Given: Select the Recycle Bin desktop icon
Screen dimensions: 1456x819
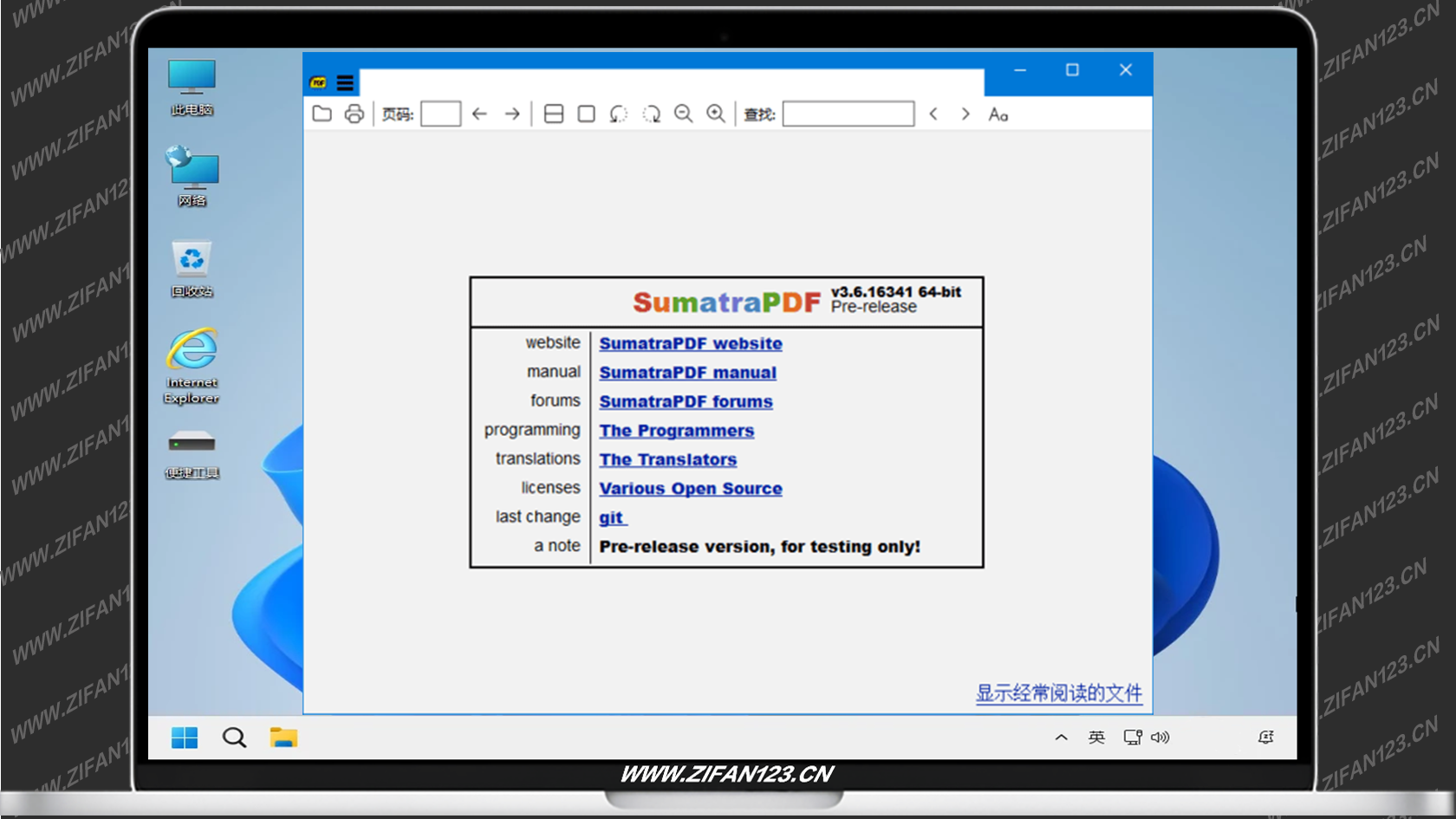Looking at the screenshot, I should pyautogui.click(x=192, y=269).
